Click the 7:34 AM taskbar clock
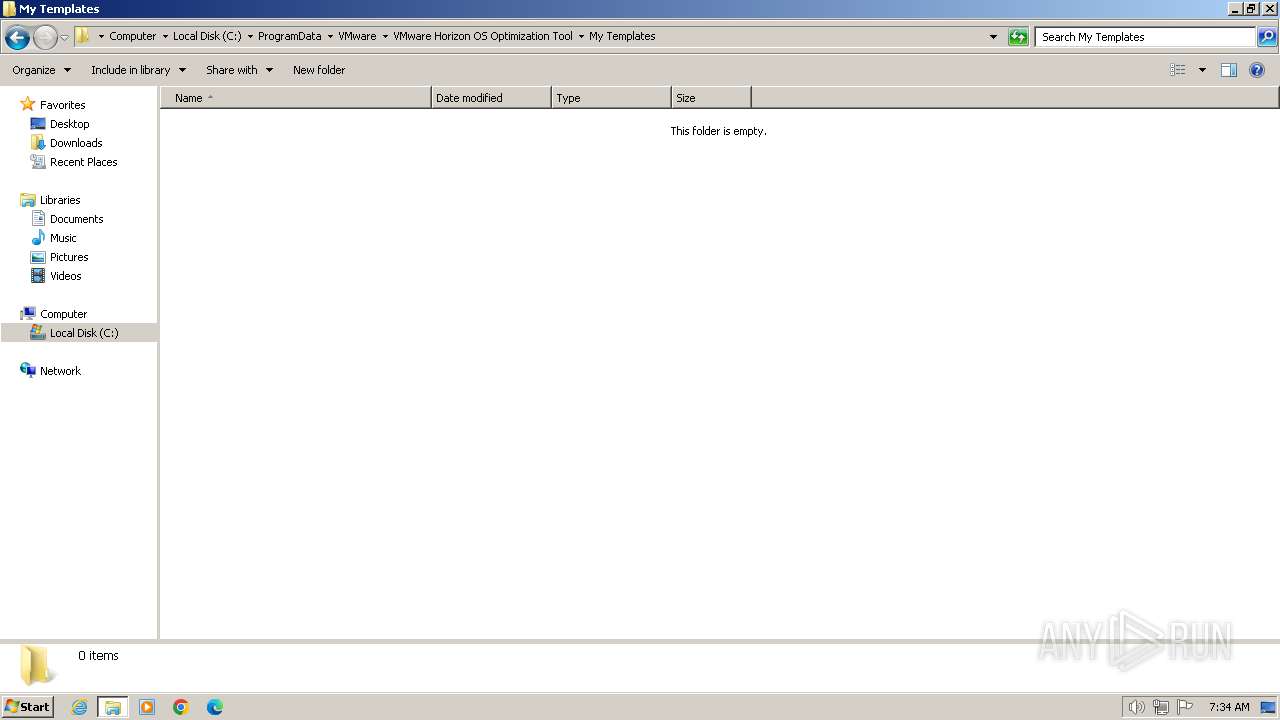 point(1229,707)
